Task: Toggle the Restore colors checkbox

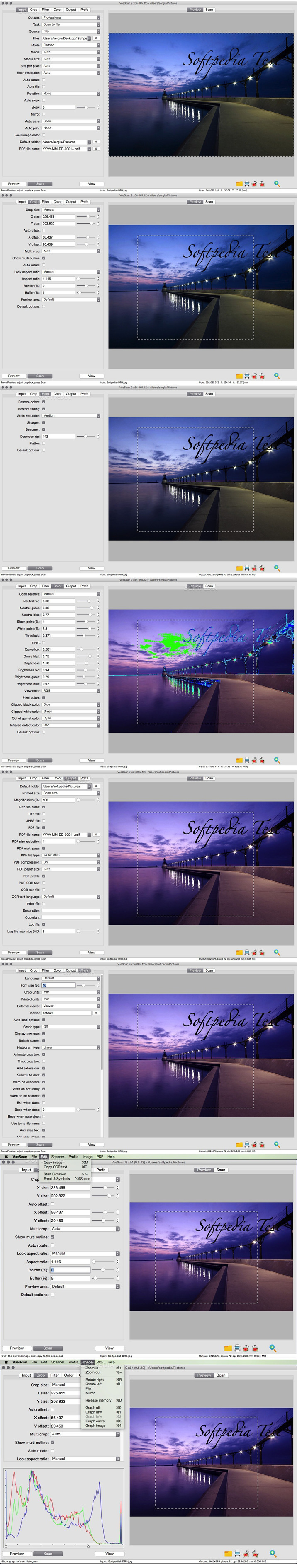Action: point(43,402)
